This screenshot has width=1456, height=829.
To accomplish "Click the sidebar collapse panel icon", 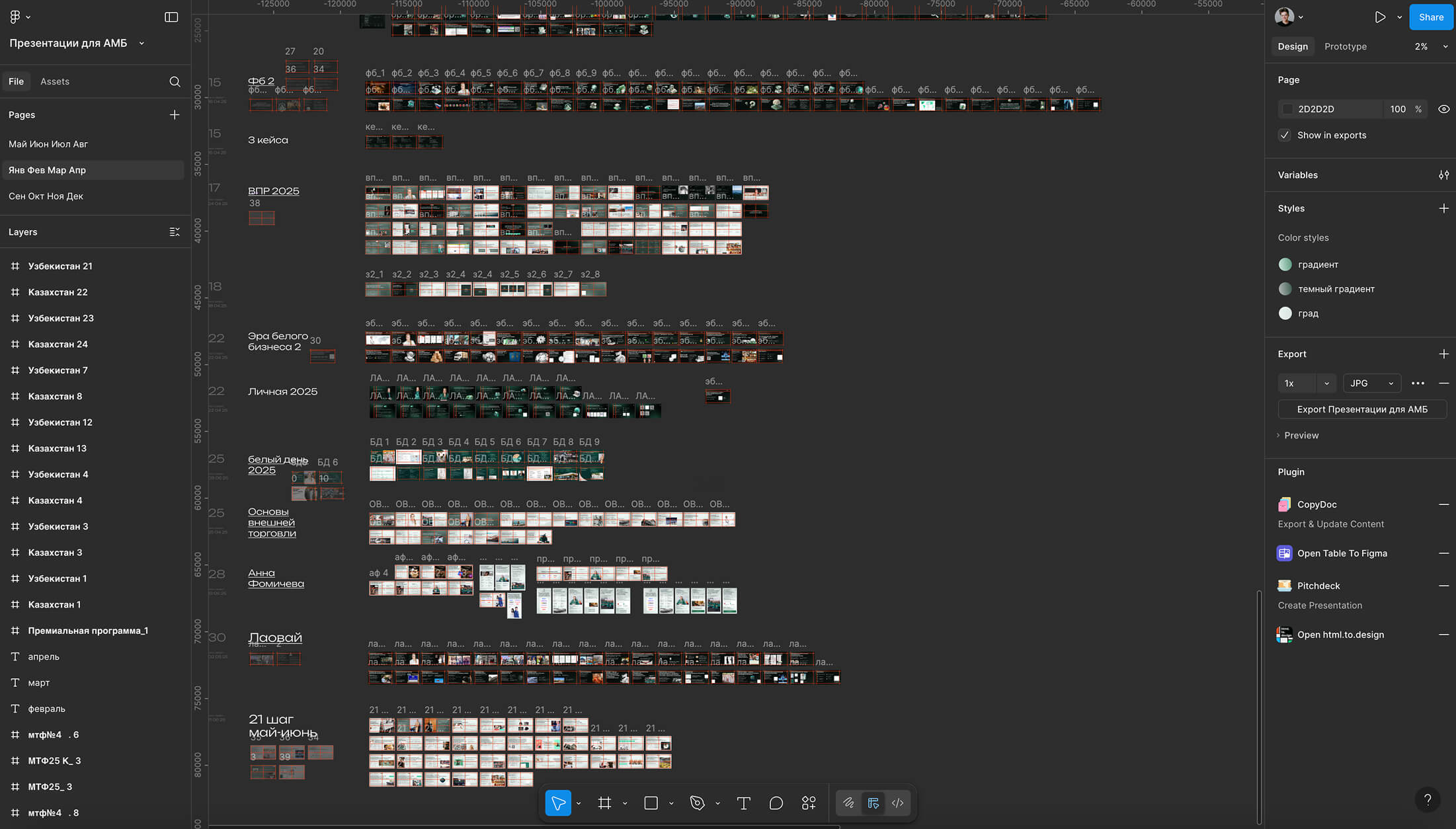I will click(x=171, y=17).
